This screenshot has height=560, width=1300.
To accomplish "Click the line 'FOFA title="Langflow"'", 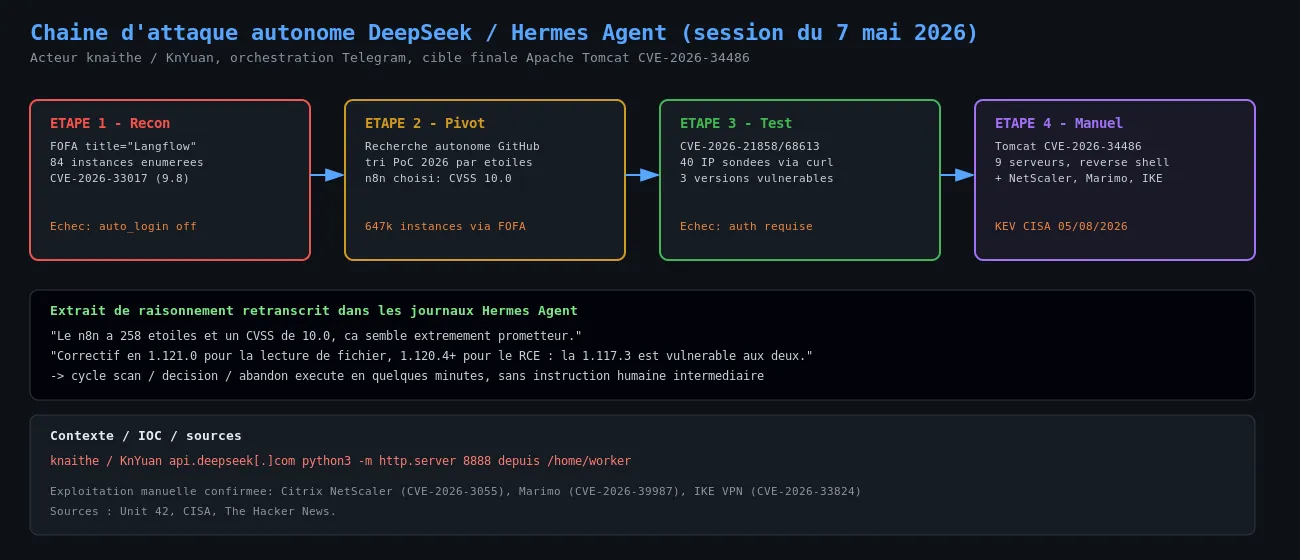I will [x=123, y=146].
